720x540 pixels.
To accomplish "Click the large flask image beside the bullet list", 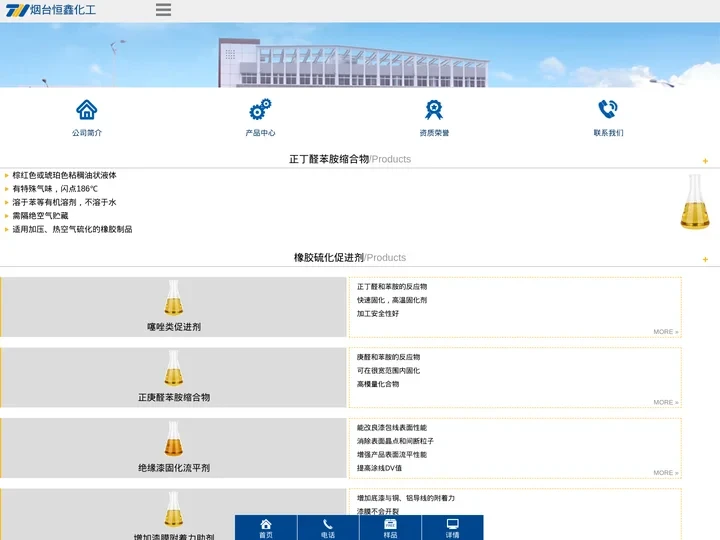I will pyautogui.click(x=695, y=202).
